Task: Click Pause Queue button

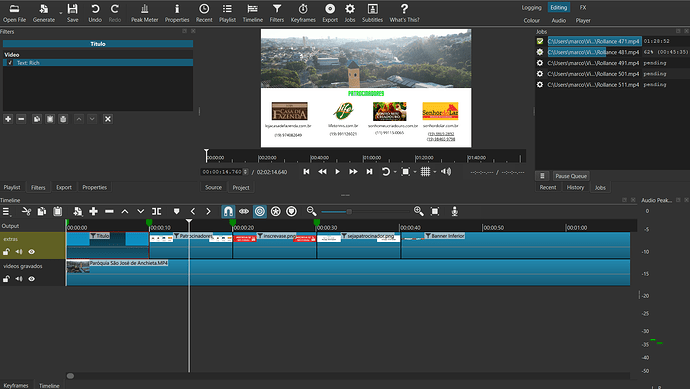Action: [571, 176]
